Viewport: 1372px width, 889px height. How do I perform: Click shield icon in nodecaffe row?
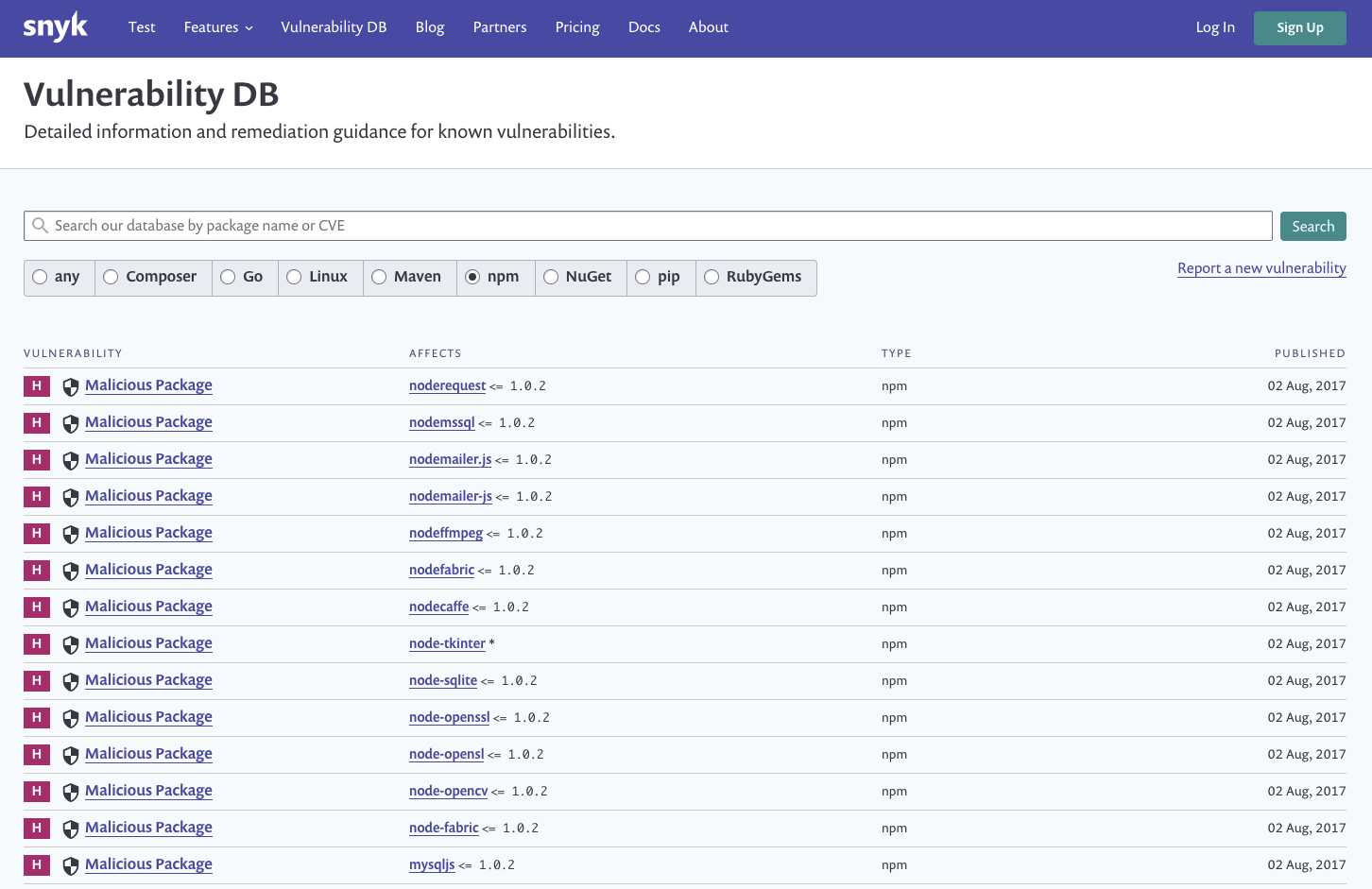(71, 608)
